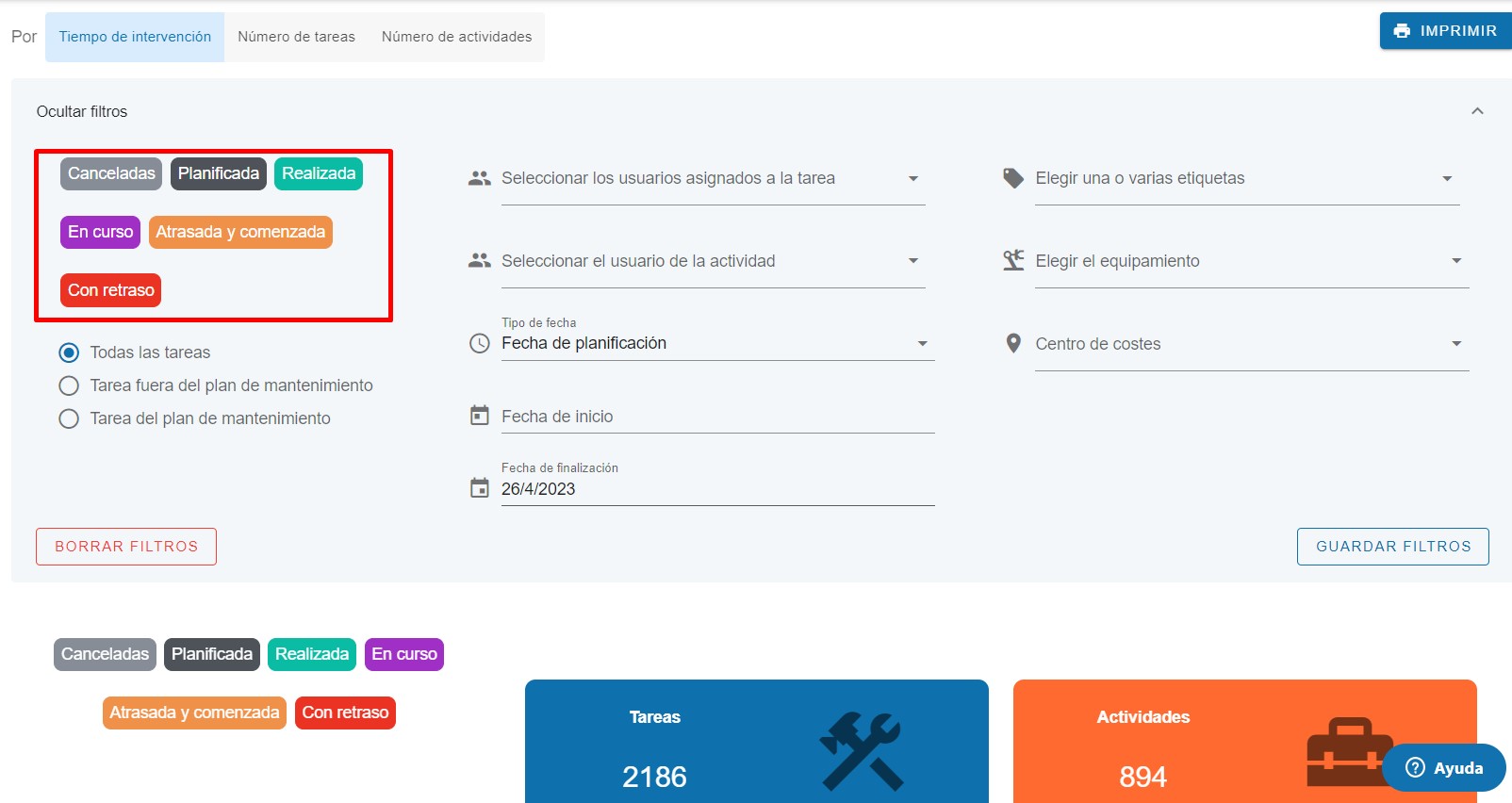Switch to Número de tareas tab
The height and width of the screenshot is (803, 1512).
(x=296, y=37)
